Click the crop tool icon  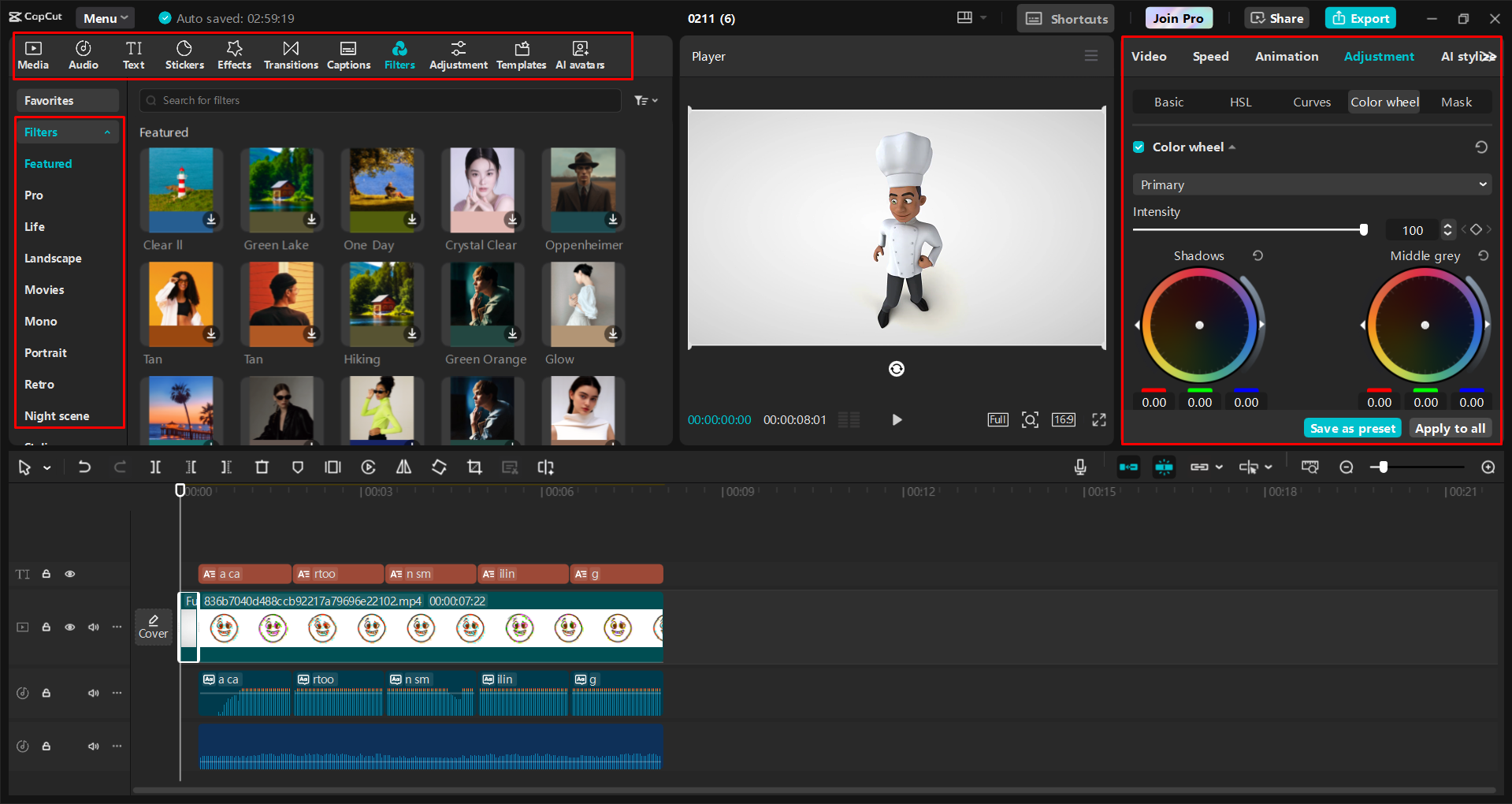[x=474, y=467]
